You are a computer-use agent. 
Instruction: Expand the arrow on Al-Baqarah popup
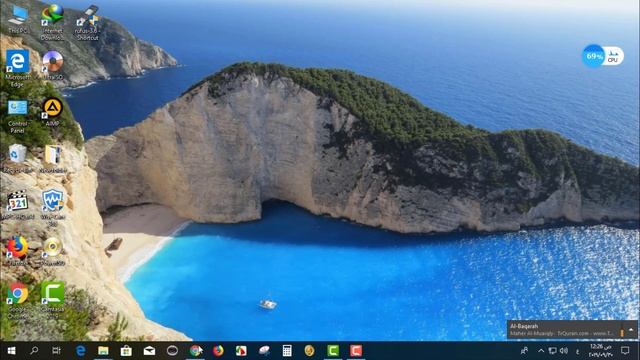tap(631, 329)
